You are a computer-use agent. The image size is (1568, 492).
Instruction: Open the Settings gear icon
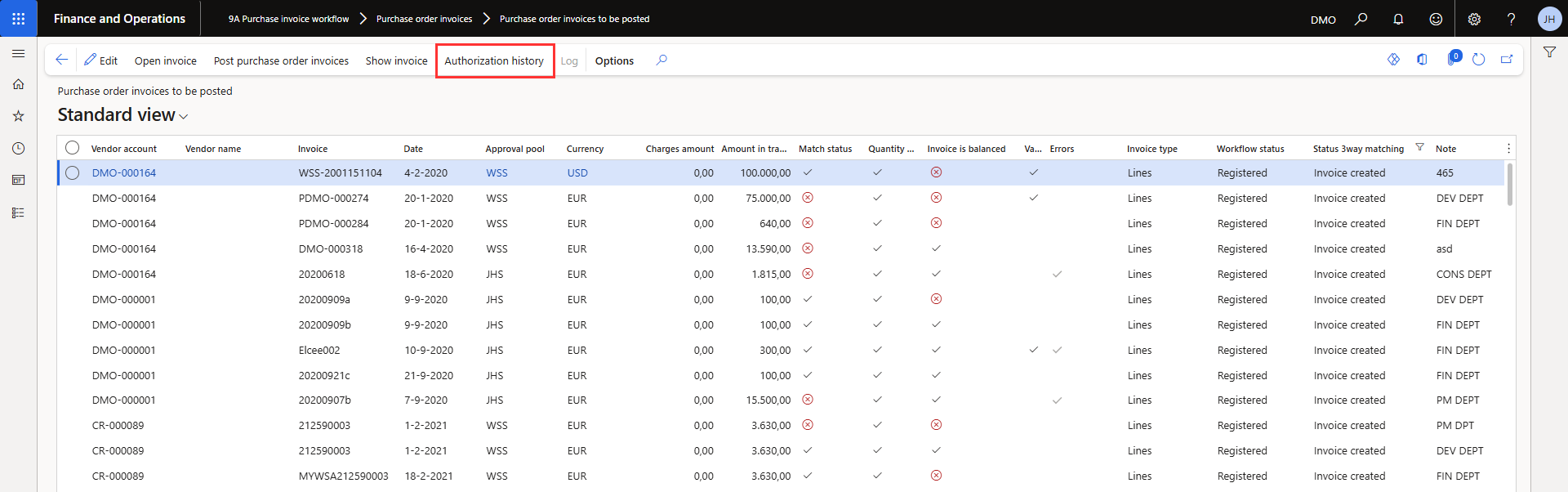[1474, 19]
